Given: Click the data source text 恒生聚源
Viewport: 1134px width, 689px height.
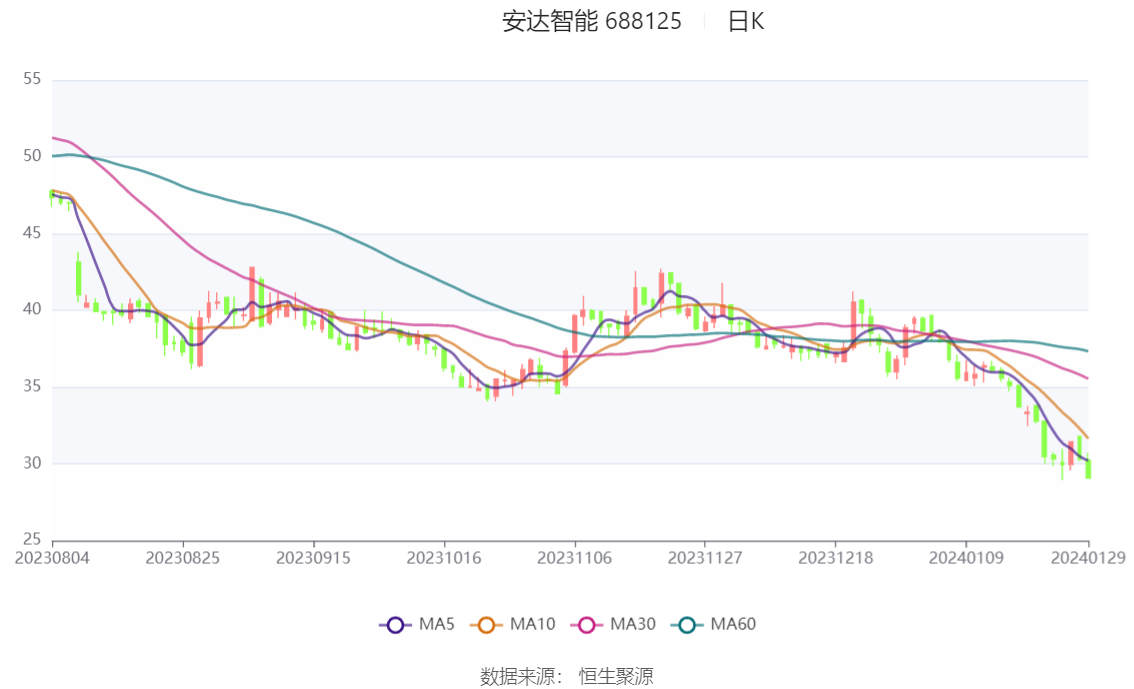Looking at the screenshot, I should click(616, 677).
